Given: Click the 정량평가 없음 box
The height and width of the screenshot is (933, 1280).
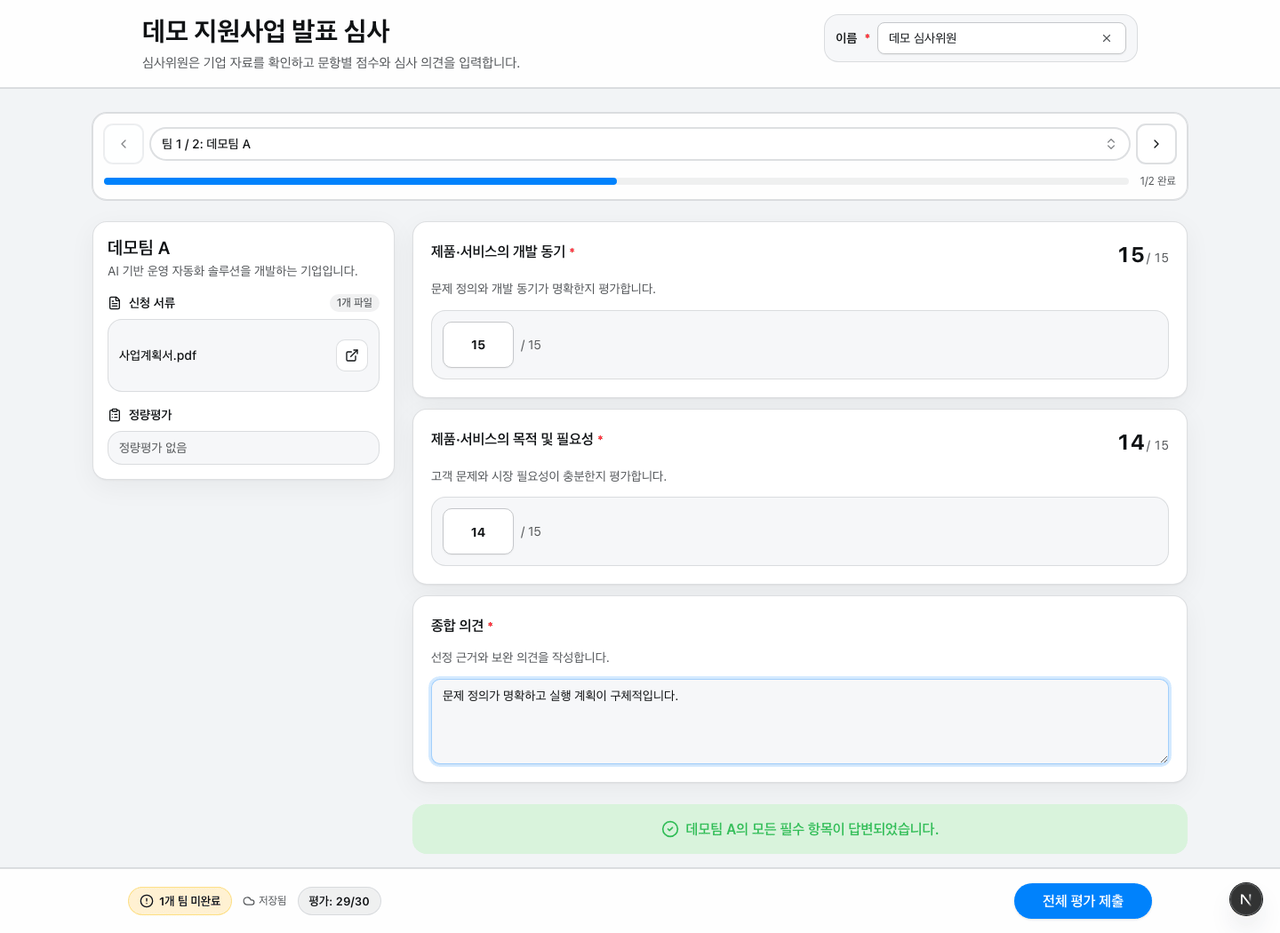Looking at the screenshot, I should point(243,448).
